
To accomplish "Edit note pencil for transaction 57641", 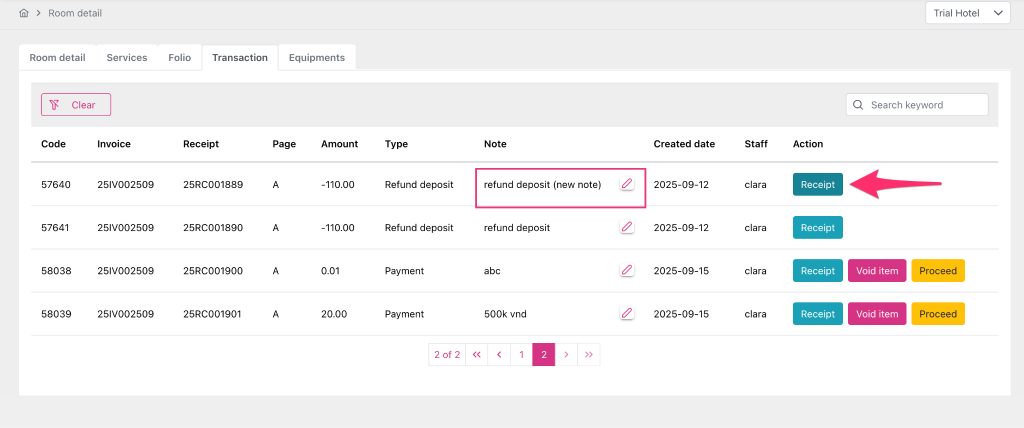I will point(627,227).
